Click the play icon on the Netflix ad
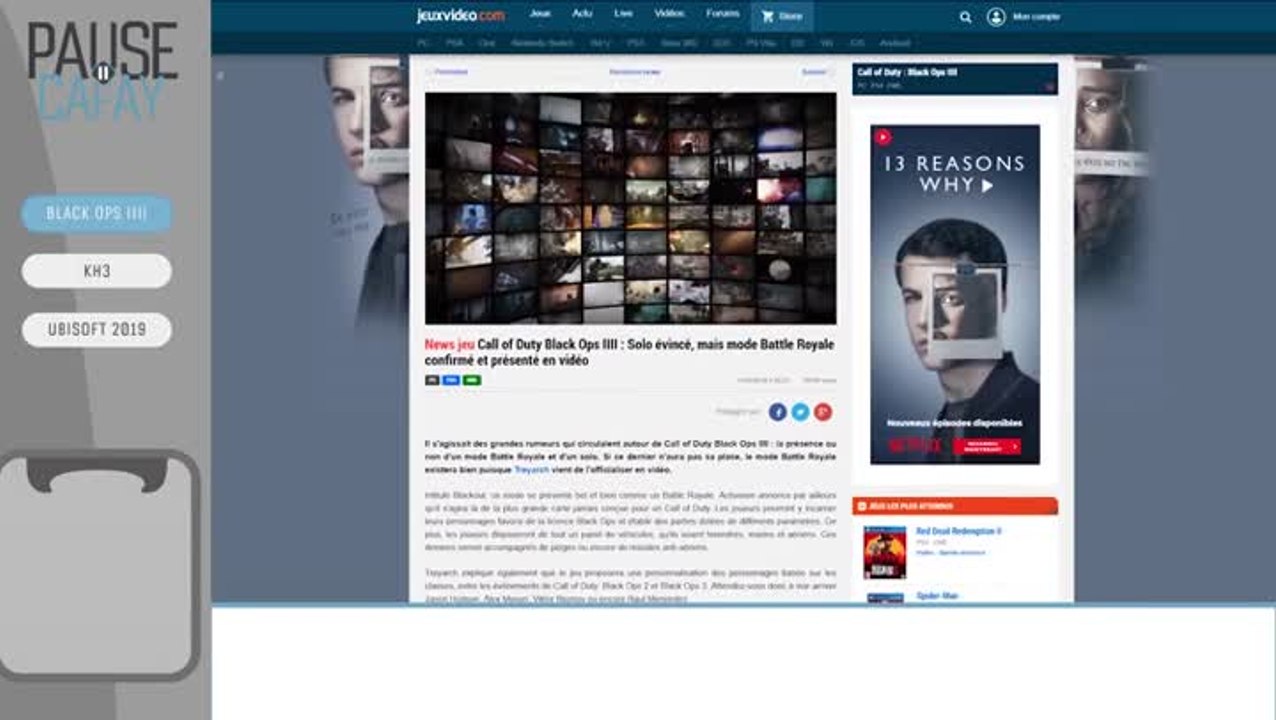 883,137
